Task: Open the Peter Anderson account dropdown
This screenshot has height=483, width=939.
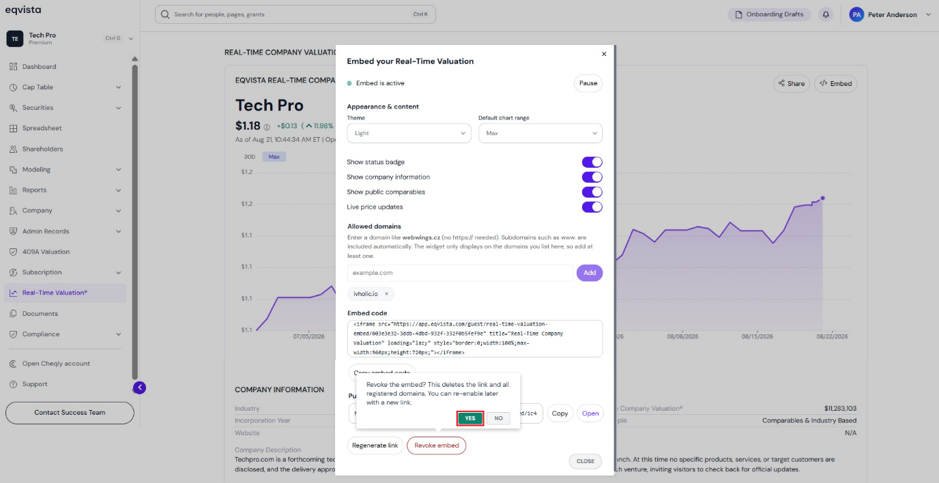Action: pyautogui.click(x=929, y=15)
